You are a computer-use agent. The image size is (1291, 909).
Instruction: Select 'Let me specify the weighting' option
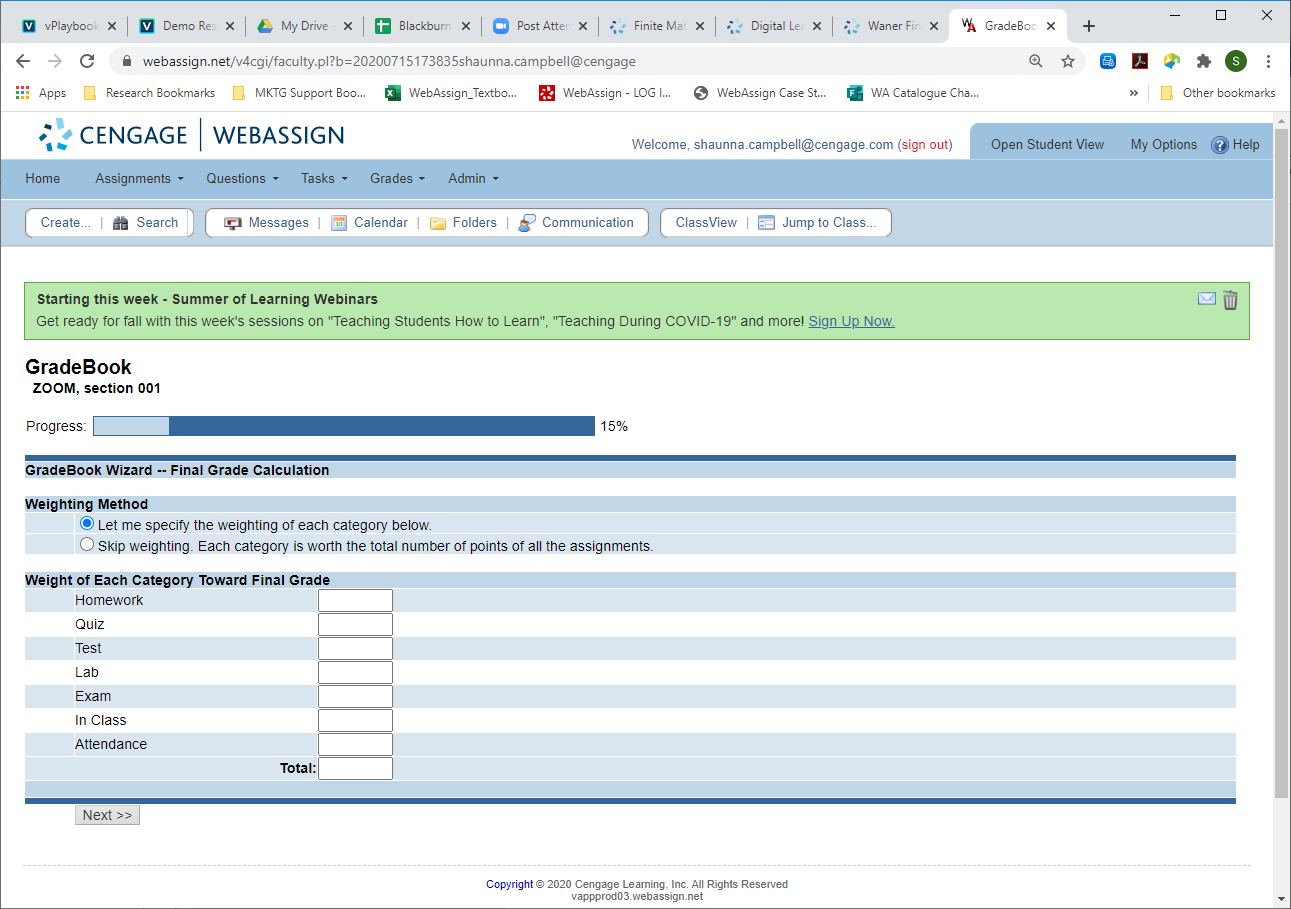(87, 524)
